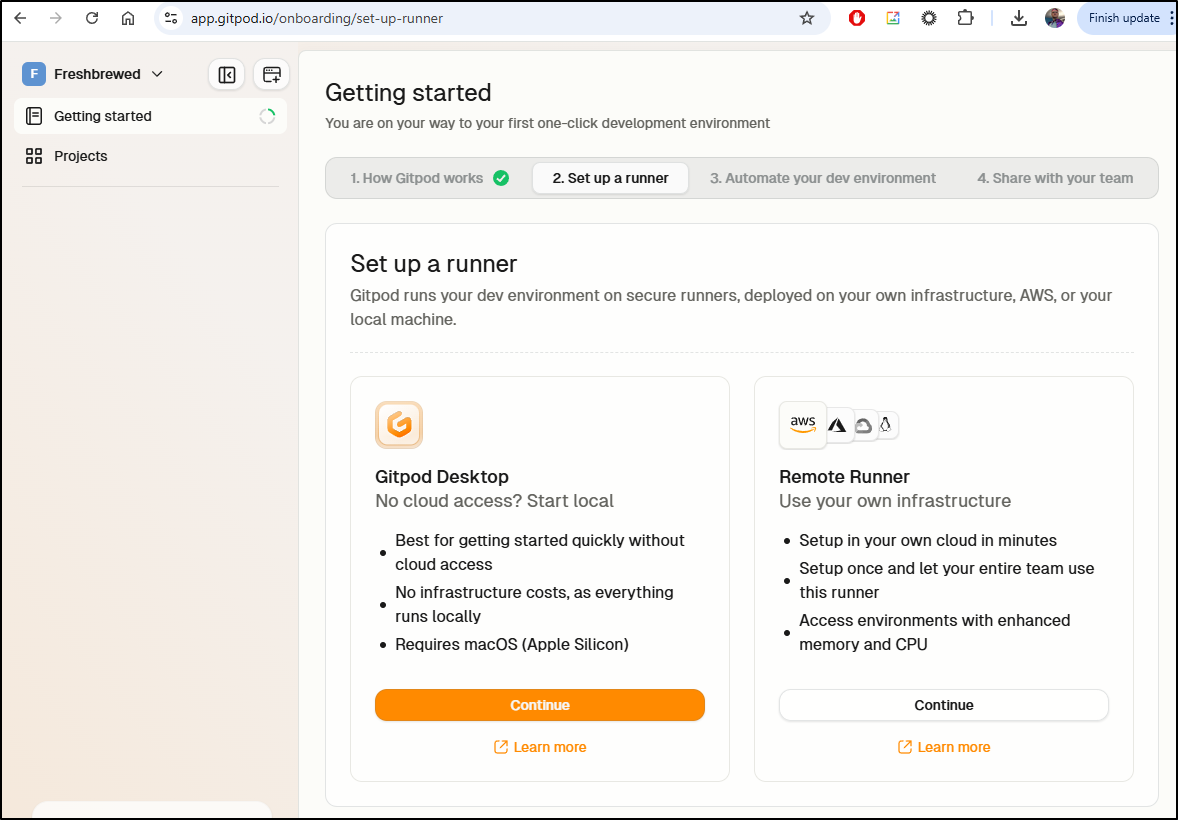Click the Linux penguin icon

point(886,425)
